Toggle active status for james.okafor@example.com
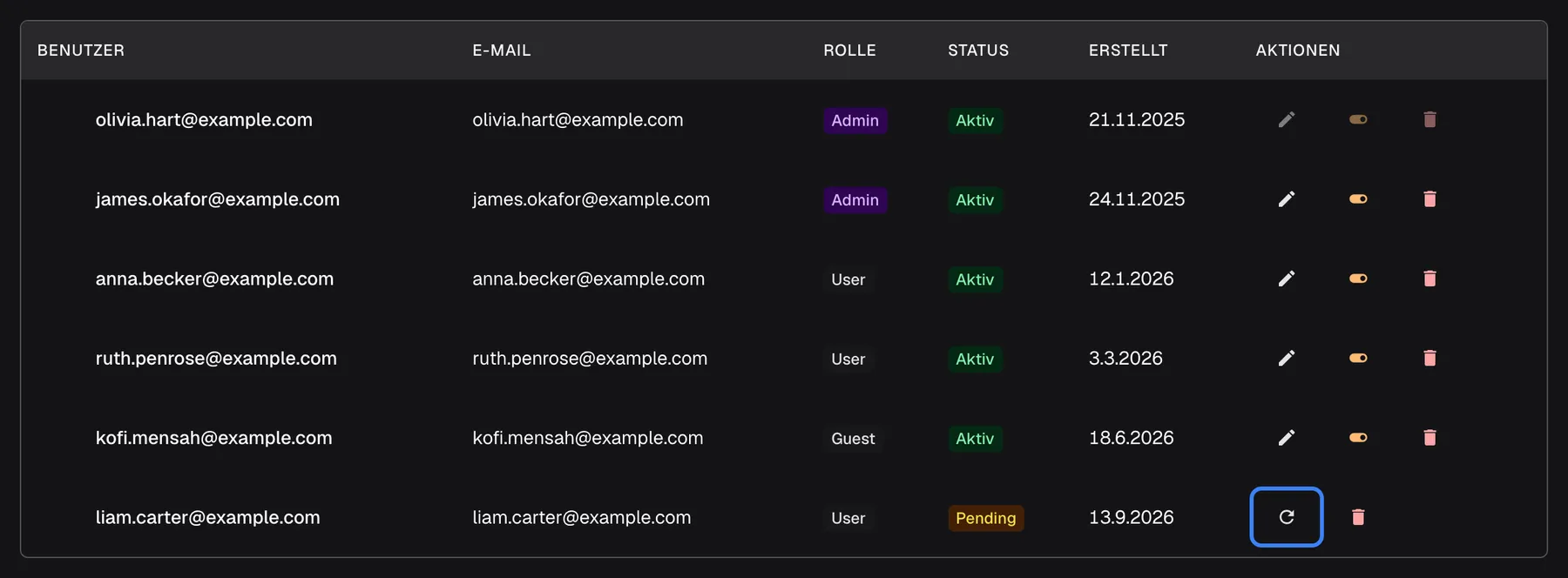The image size is (1568, 578). [1358, 199]
